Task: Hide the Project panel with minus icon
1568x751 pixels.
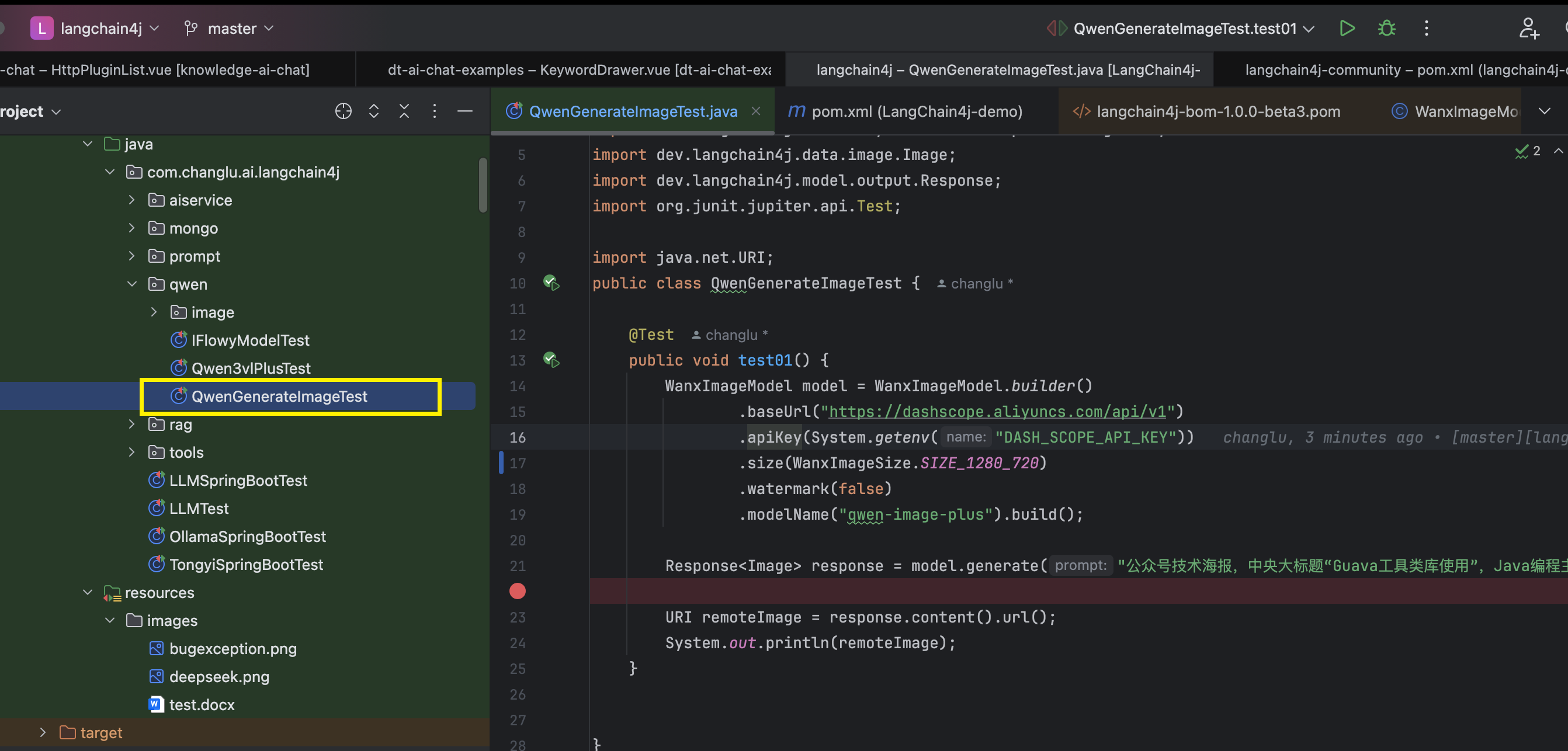Action: coord(465,112)
